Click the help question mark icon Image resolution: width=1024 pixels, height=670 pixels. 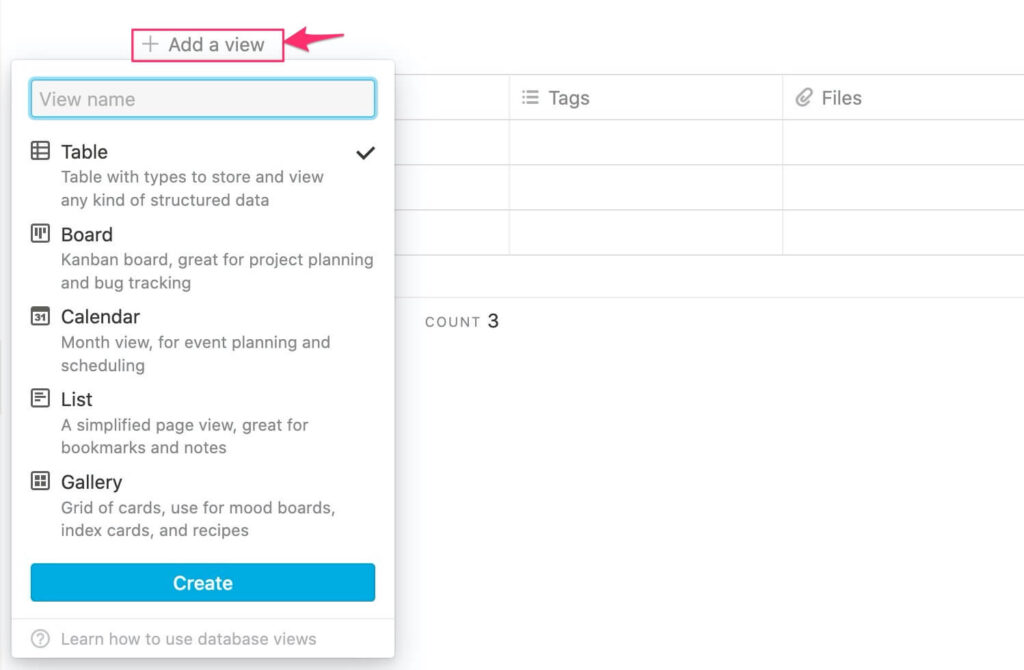point(40,639)
